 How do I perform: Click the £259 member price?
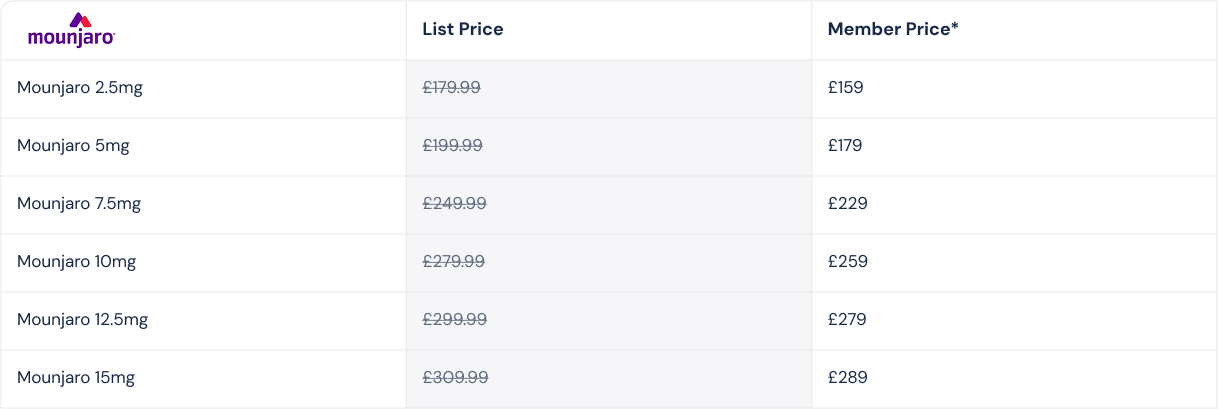(x=848, y=262)
